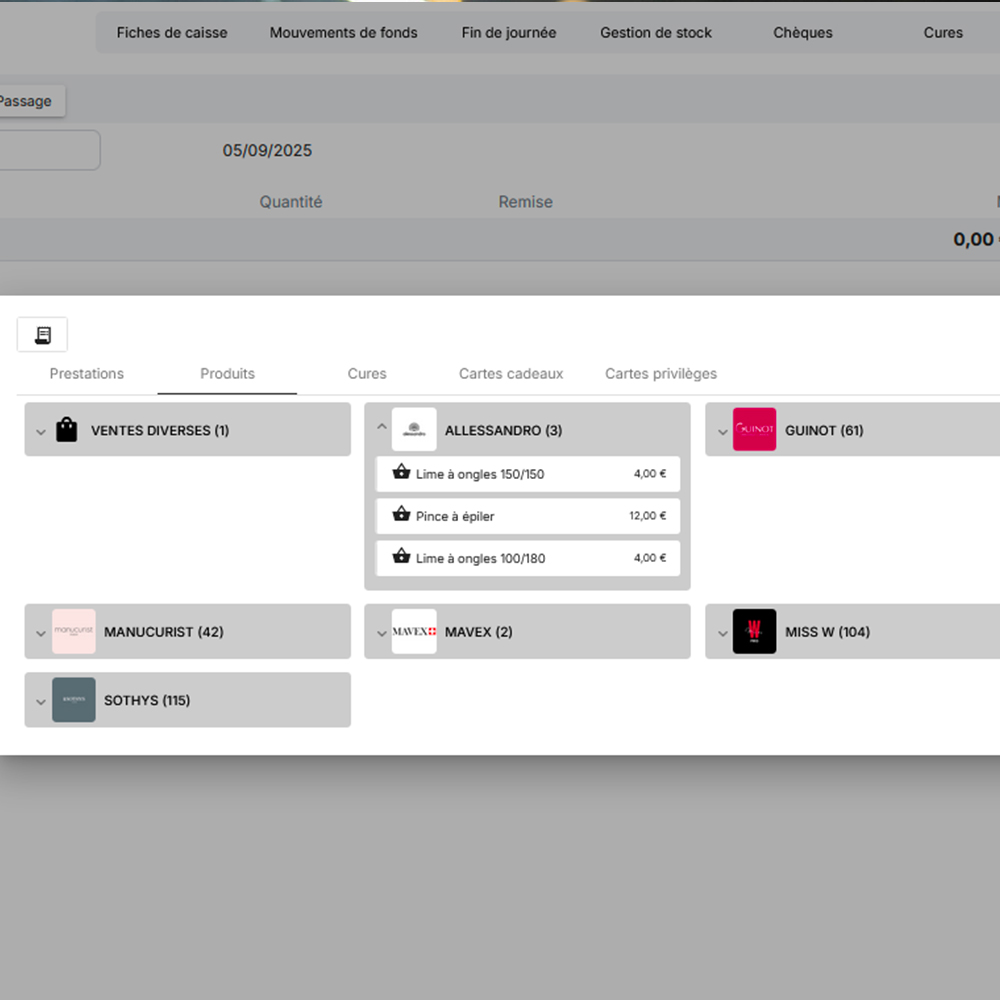Select the Mavex brand logo icon

414,631
